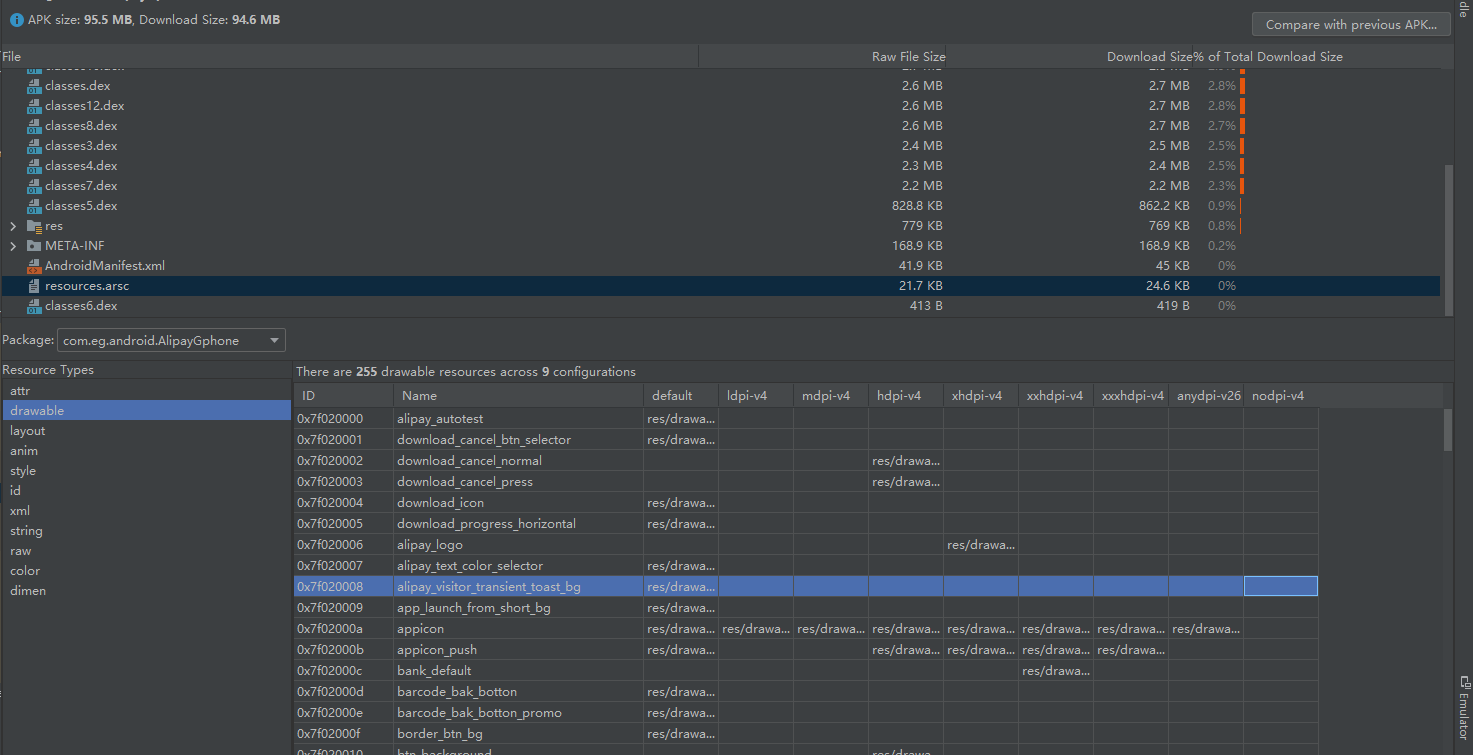The image size is (1473, 755).
Task: Select the alipay_text_color_selector resource name
Action: [470, 566]
